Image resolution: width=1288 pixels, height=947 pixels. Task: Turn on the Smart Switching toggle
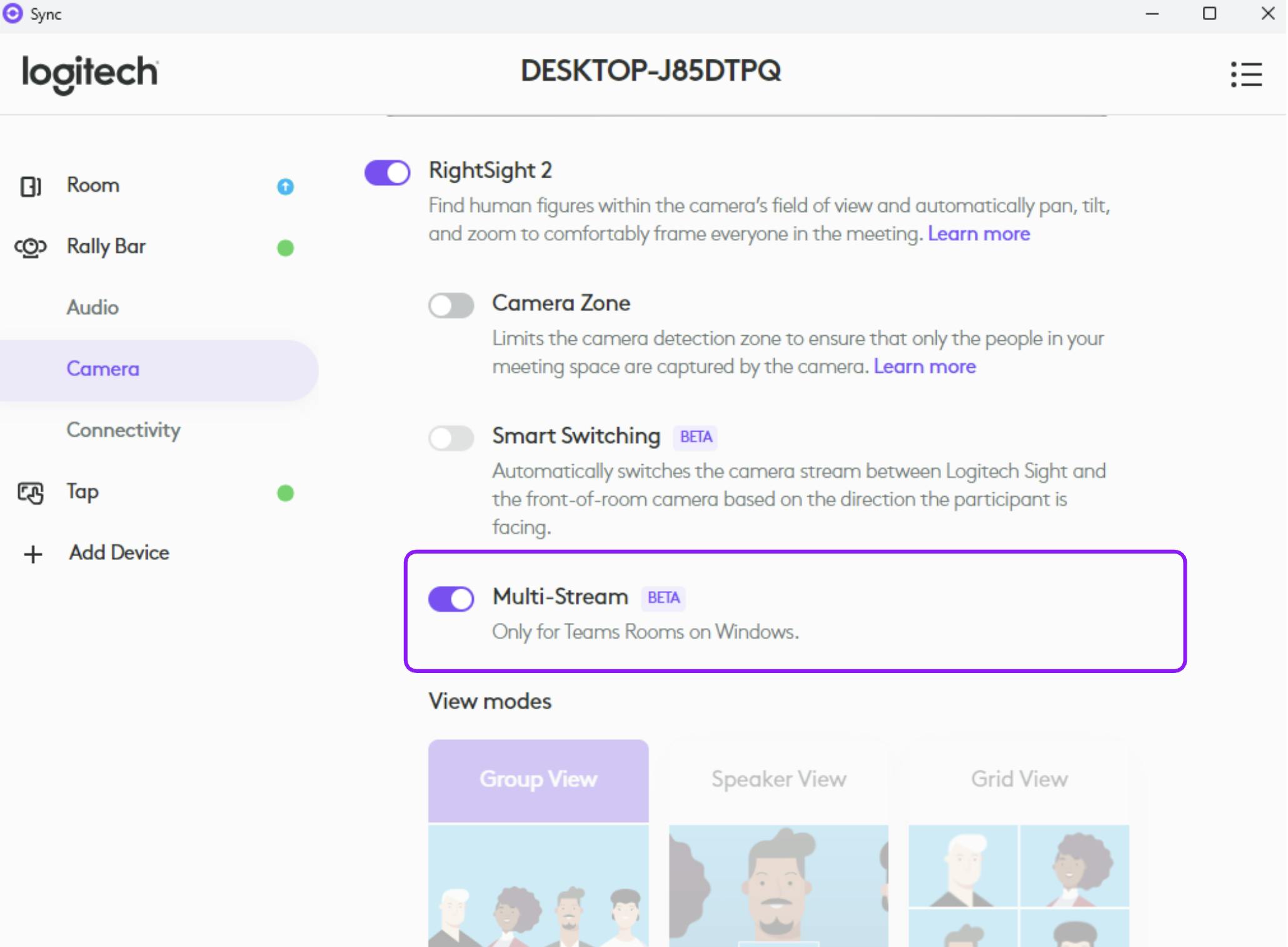pyautogui.click(x=451, y=438)
